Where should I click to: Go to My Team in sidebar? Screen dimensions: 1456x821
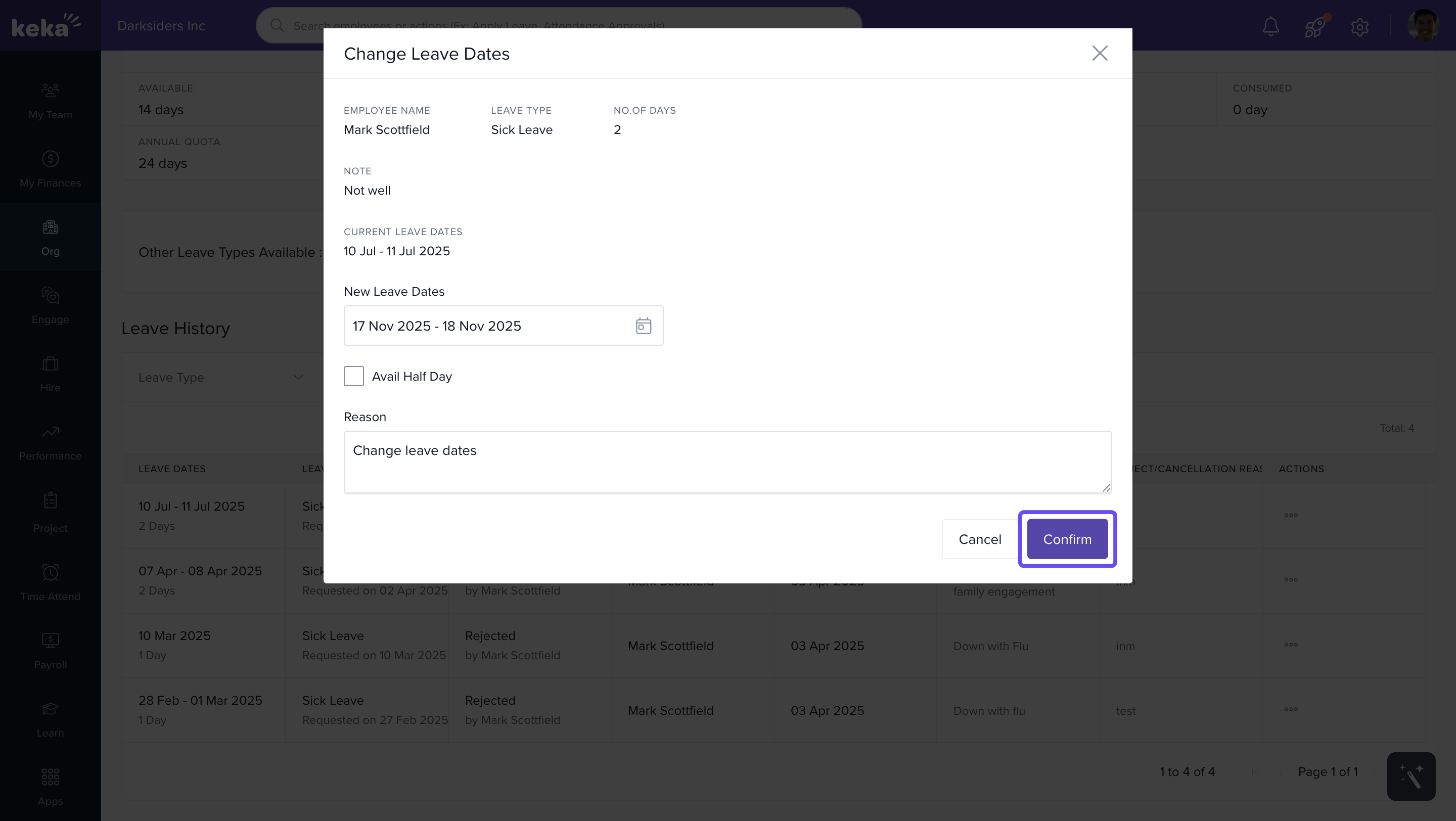point(51,101)
